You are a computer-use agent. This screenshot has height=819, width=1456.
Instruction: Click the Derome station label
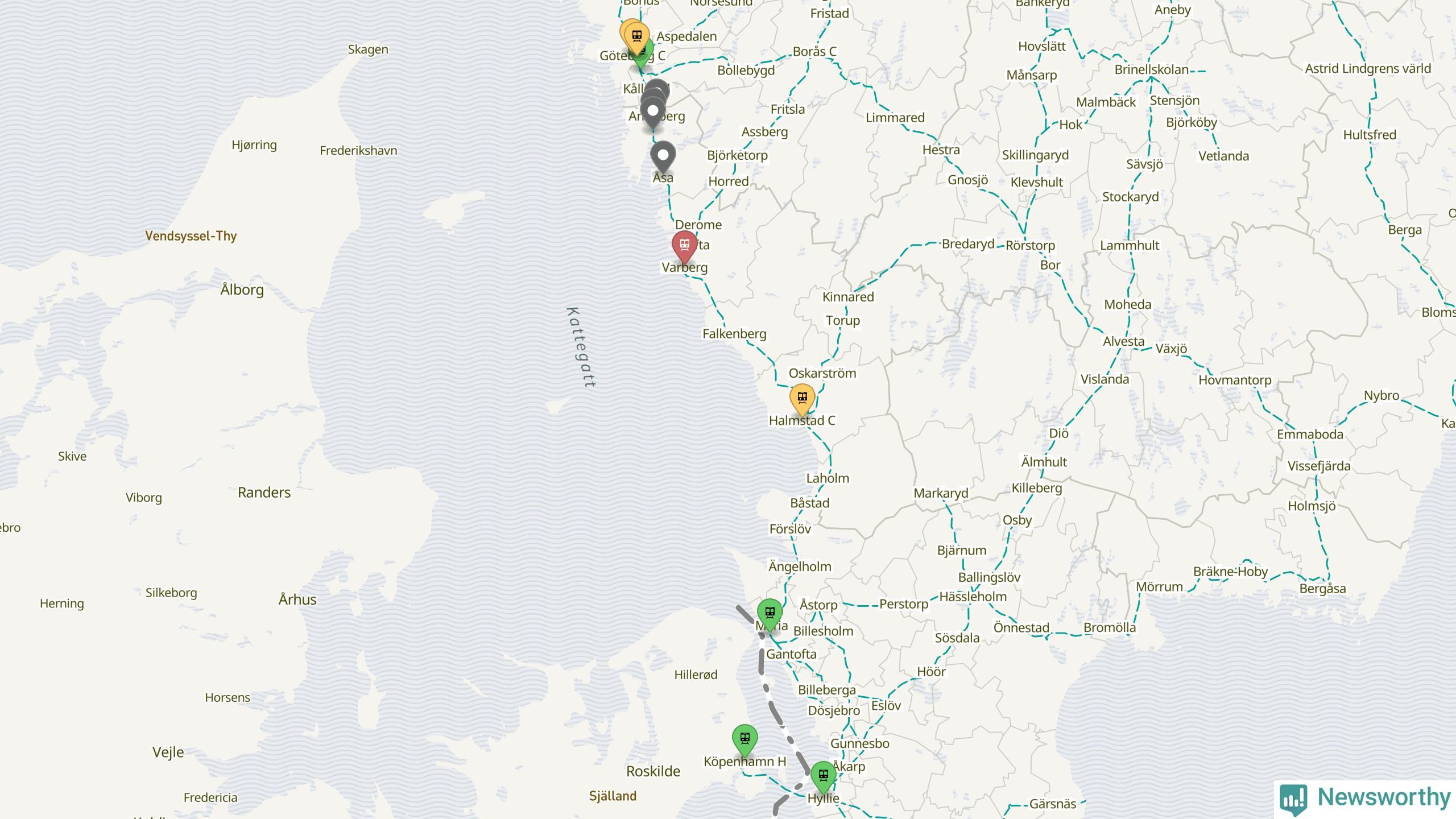point(698,225)
